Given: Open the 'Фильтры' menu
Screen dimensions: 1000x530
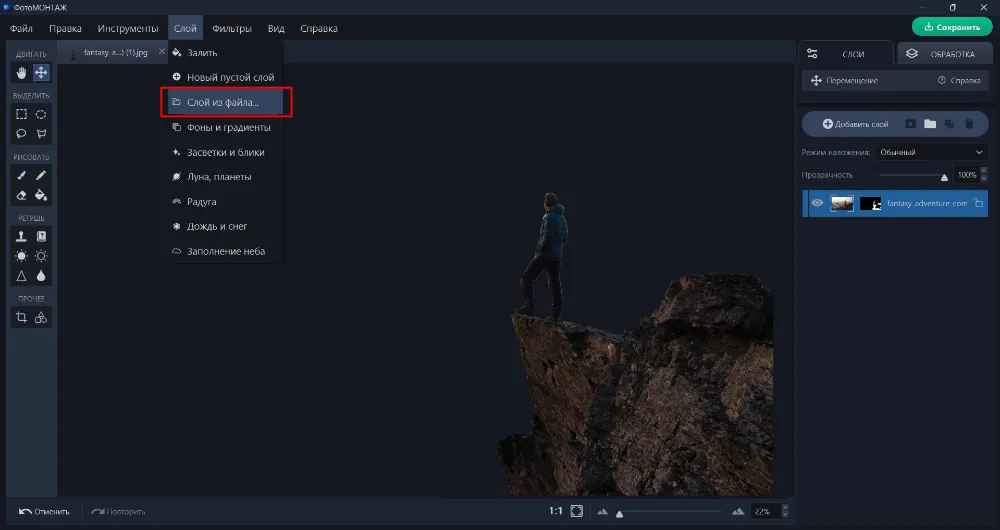Looking at the screenshot, I should pos(232,28).
